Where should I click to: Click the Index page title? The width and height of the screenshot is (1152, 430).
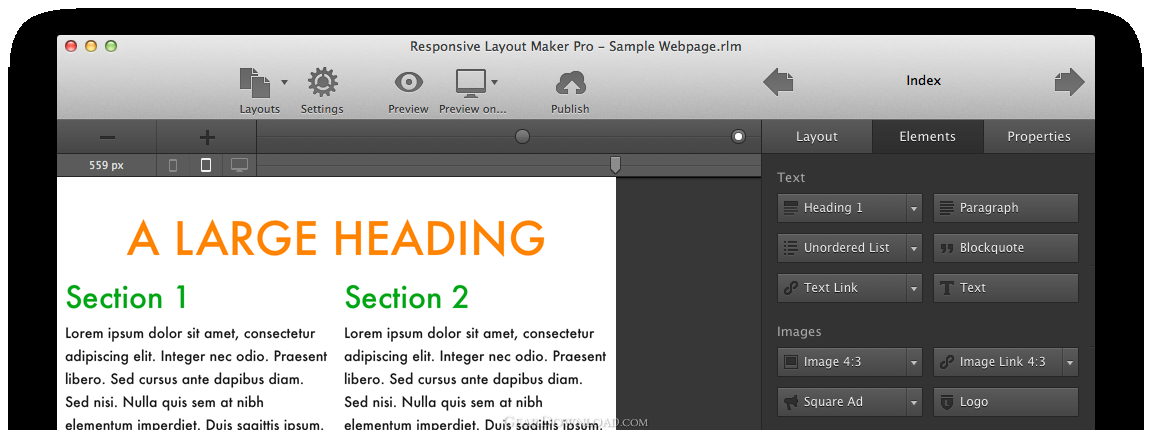(x=924, y=81)
